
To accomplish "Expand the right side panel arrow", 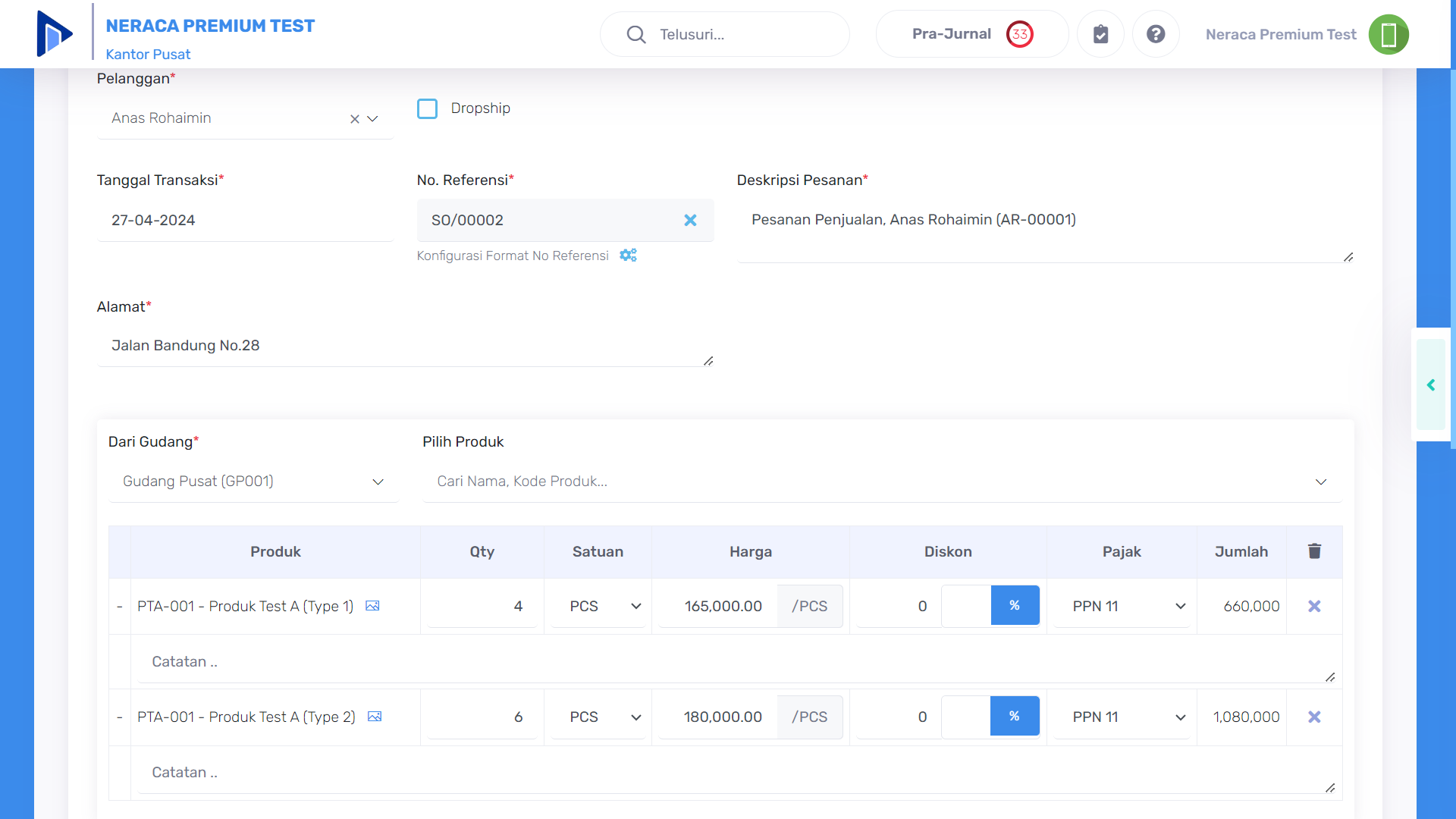I will click(x=1431, y=385).
